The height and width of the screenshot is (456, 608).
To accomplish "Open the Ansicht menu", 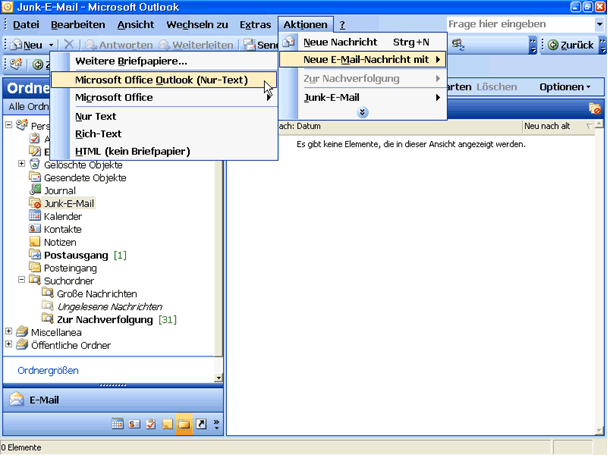I will click(136, 25).
